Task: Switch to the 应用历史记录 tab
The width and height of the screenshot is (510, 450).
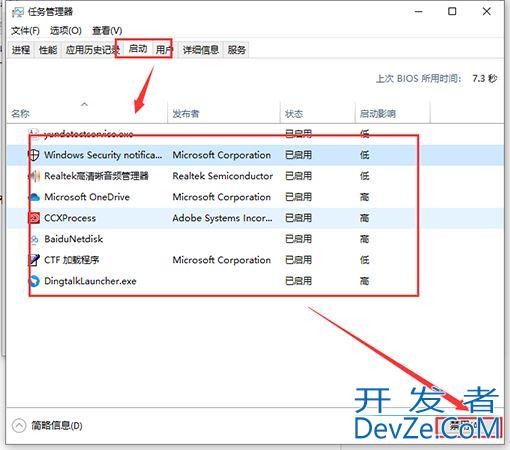Action: click(92, 50)
